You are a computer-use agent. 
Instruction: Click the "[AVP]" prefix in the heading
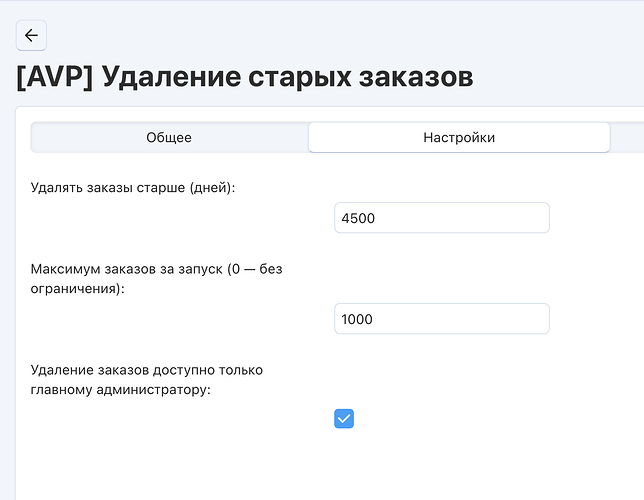(x=55, y=77)
